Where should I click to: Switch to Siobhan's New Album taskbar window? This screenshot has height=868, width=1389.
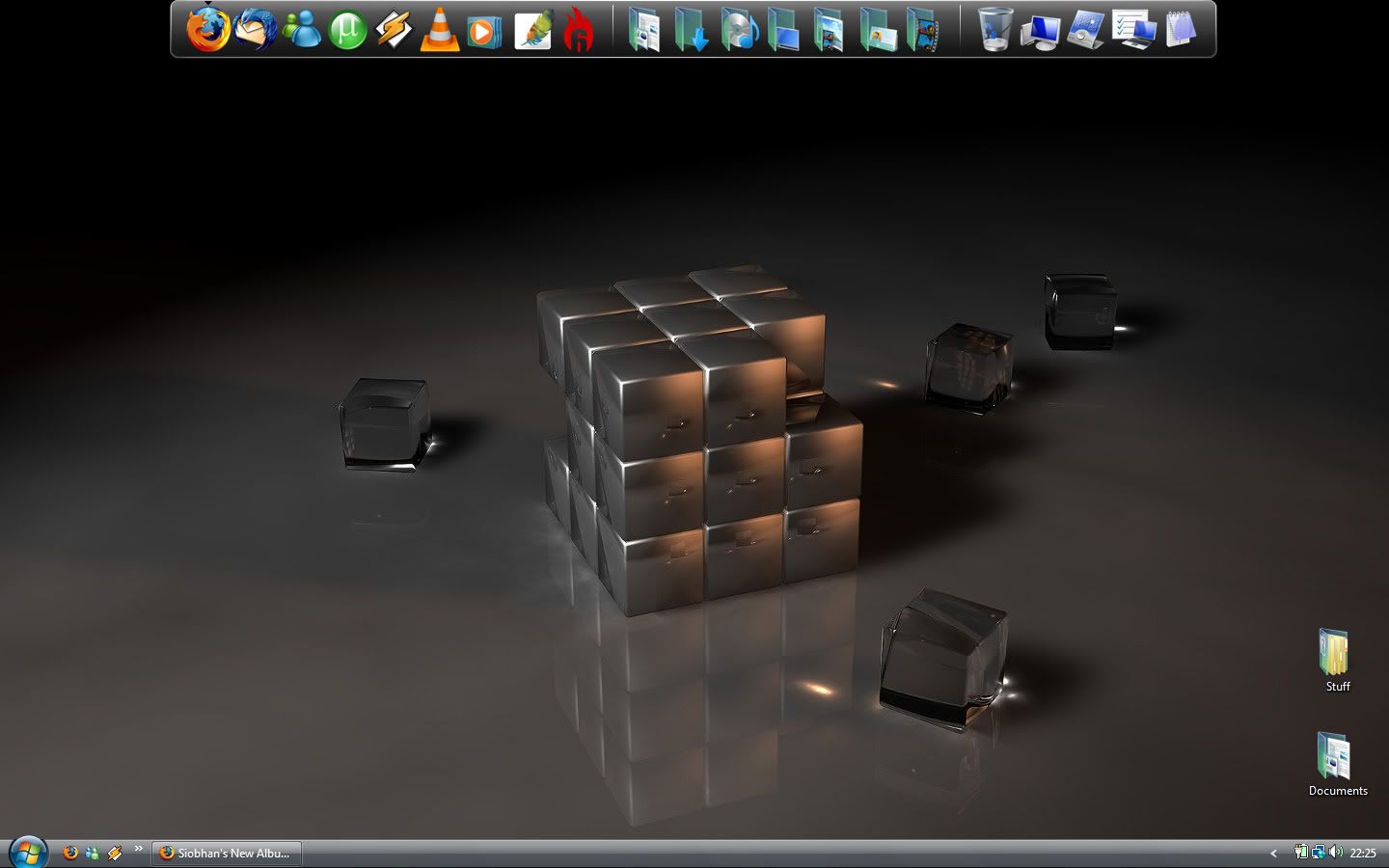pyautogui.click(x=227, y=853)
